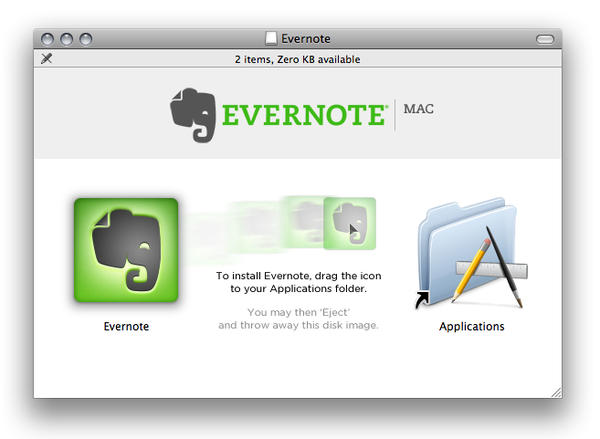Click the "Evernote" window title text
The width and height of the screenshot is (600, 439).
click(x=306, y=39)
